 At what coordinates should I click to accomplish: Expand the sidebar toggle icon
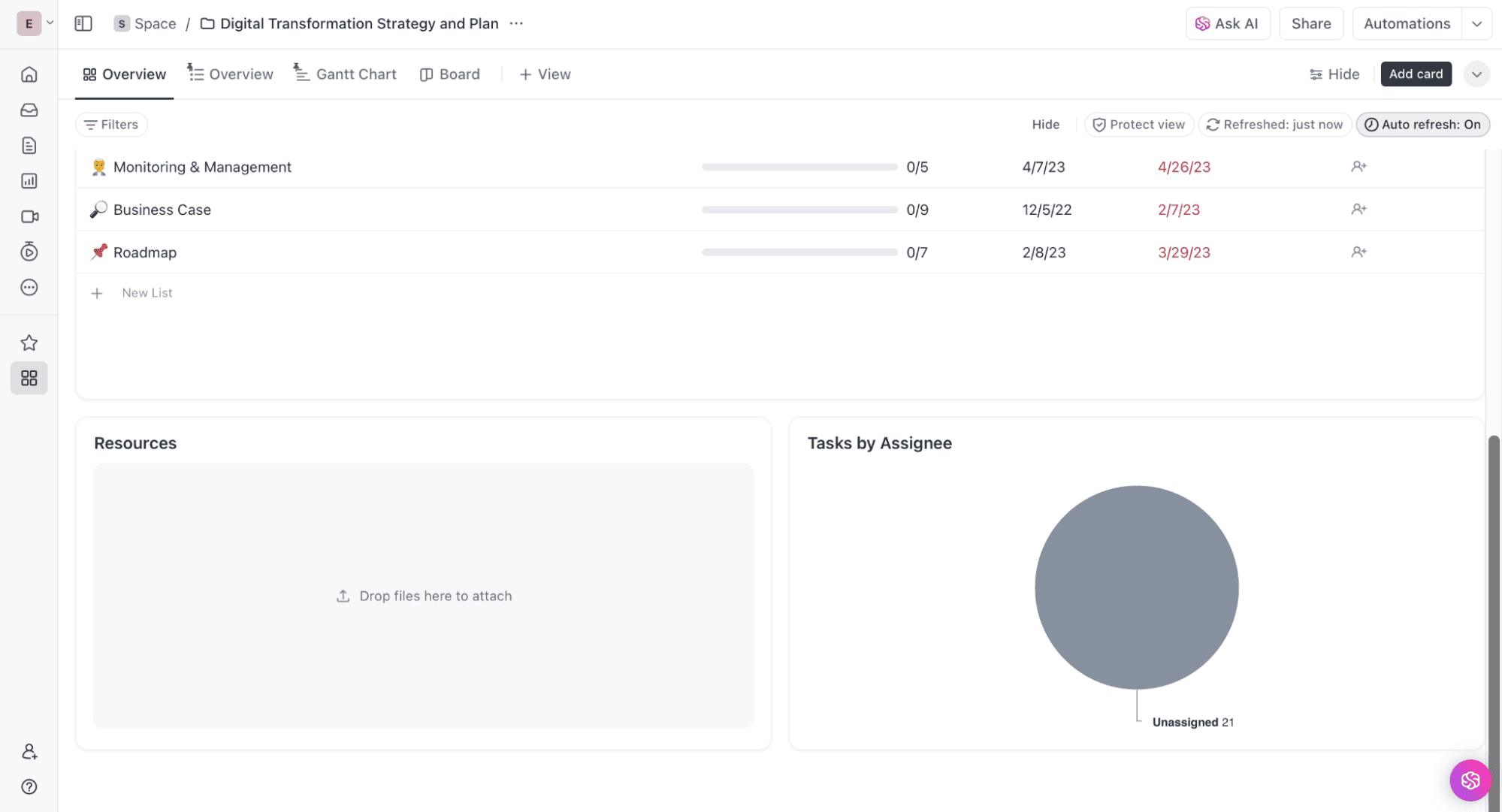click(x=83, y=23)
